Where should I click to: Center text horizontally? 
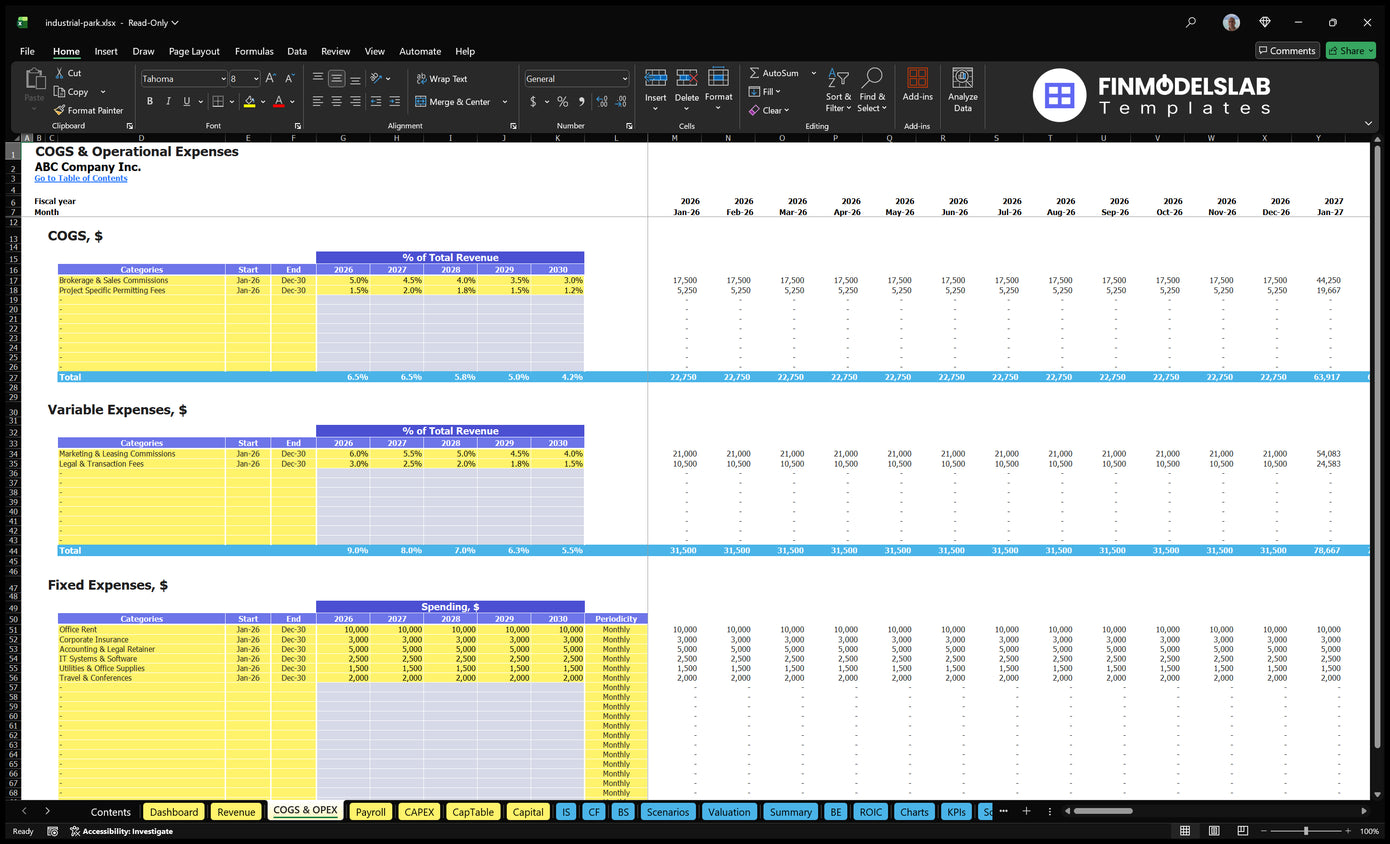pyautogui.click(x=337, y=101)
